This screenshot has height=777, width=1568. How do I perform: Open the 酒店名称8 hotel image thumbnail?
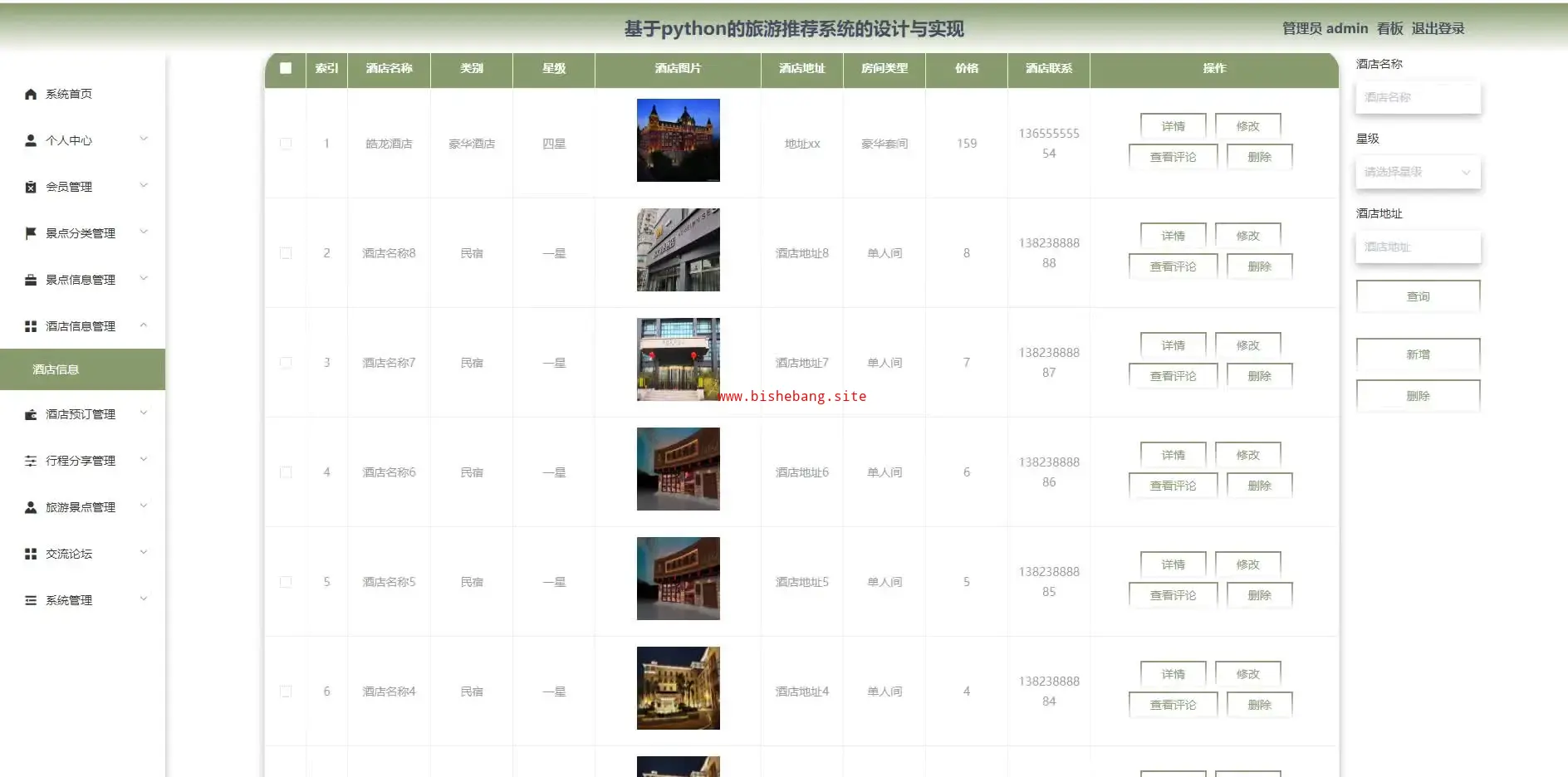(678, 250)
